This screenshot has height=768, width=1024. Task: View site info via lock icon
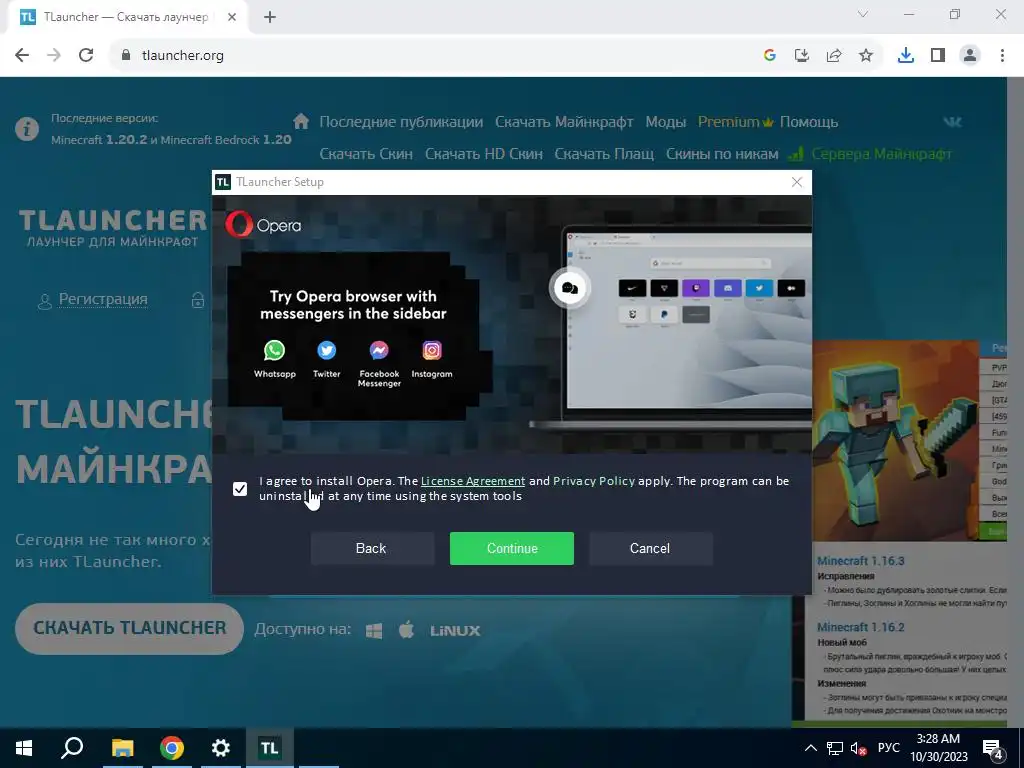click(126, 55)
